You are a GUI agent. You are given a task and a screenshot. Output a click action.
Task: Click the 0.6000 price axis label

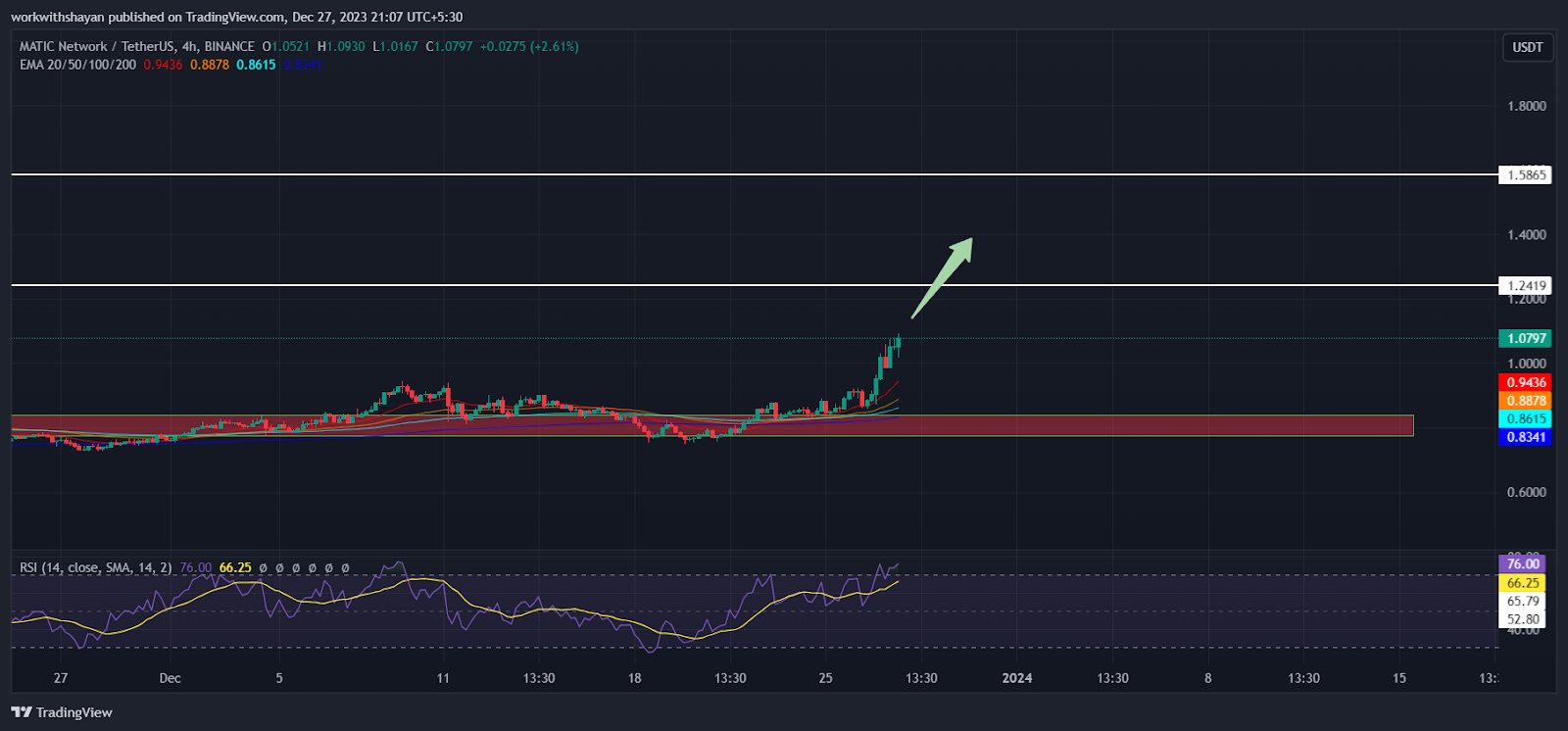pyautogui.click(x=1527, y=492)
